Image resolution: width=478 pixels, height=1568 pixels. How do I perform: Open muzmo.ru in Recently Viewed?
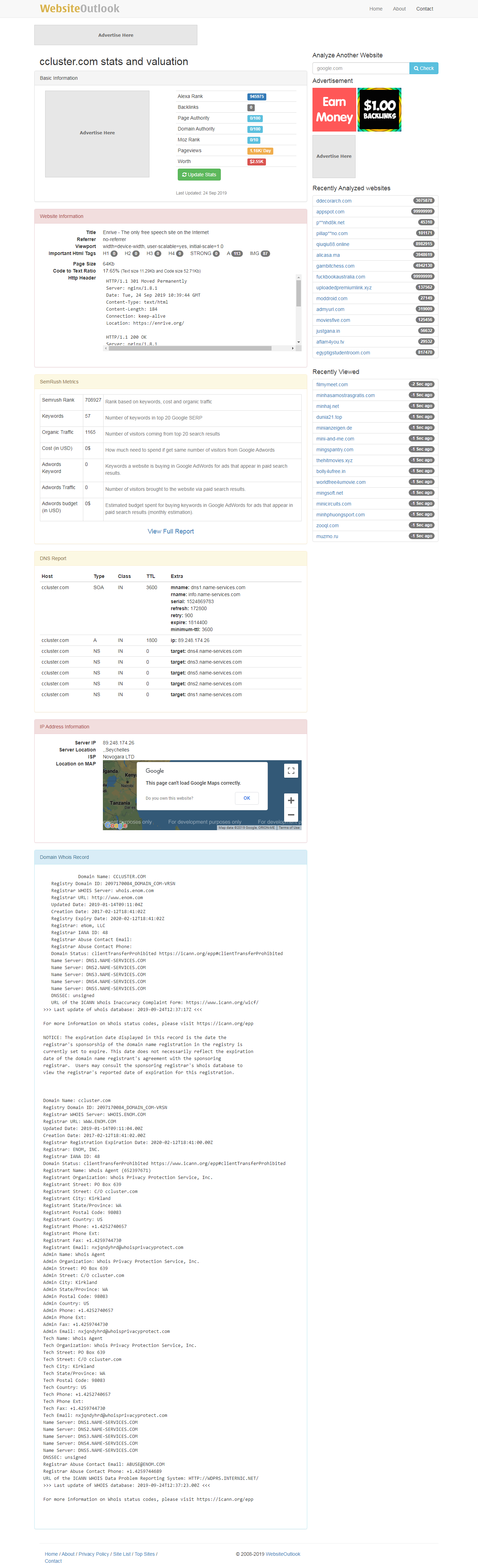tap(327, 537)
